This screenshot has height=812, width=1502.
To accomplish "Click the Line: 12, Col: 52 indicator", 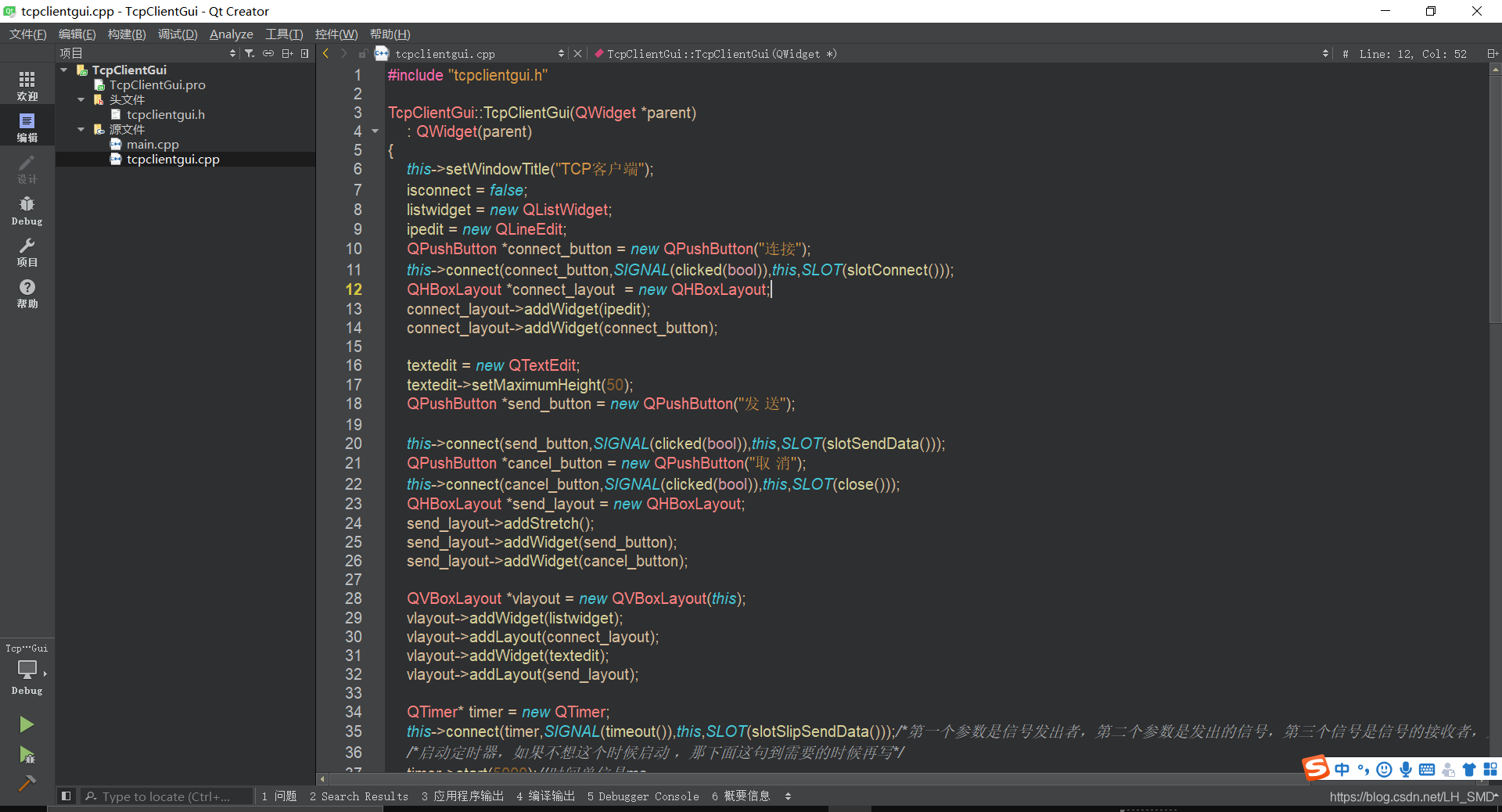I will coord(1413,53).
